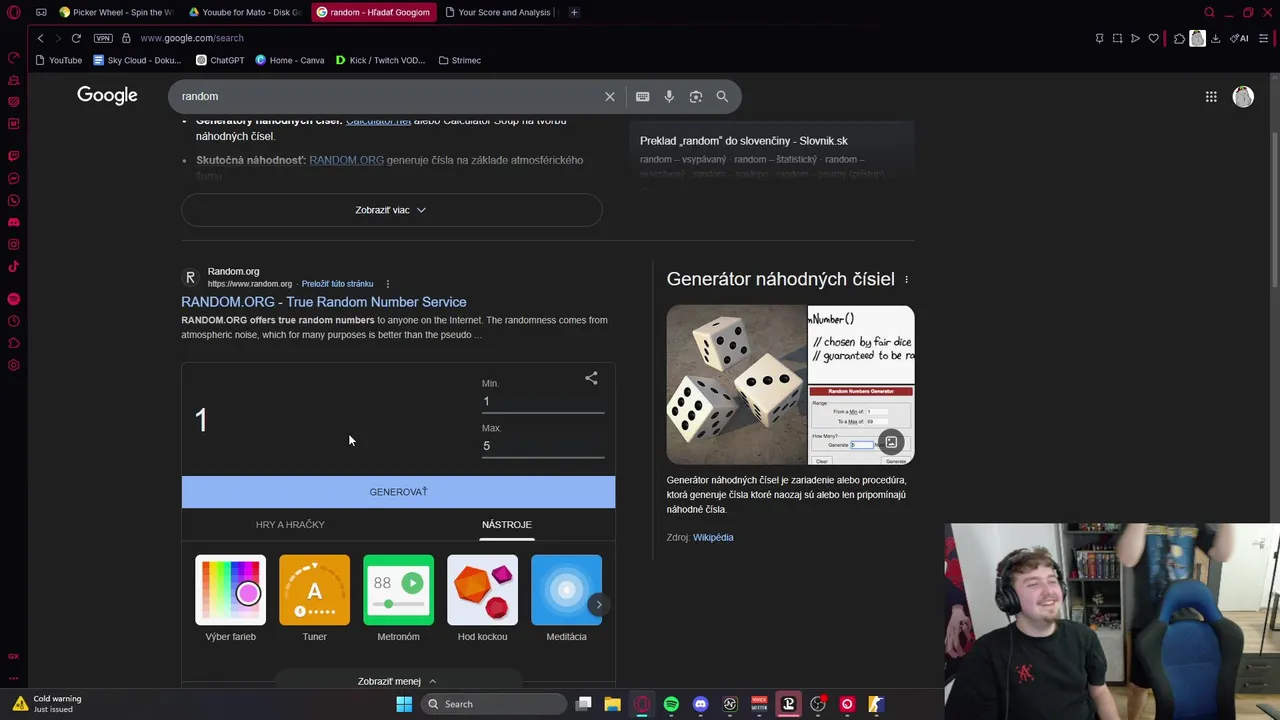Switch to Your Score and Analysis tab
The height and width of the screenshot is (720, 1280).
coord(497,12)
